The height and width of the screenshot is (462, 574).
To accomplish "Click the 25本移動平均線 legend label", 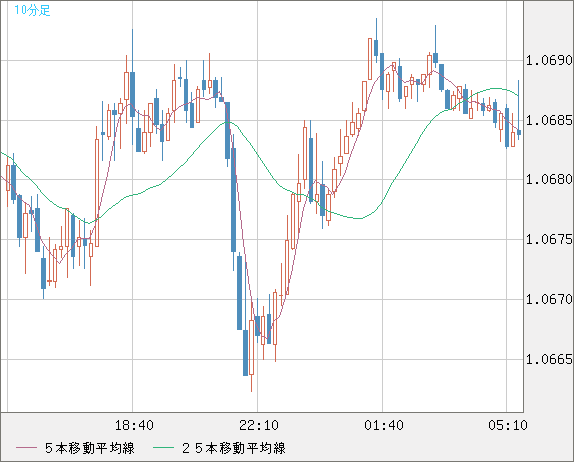I will point(234,448).
